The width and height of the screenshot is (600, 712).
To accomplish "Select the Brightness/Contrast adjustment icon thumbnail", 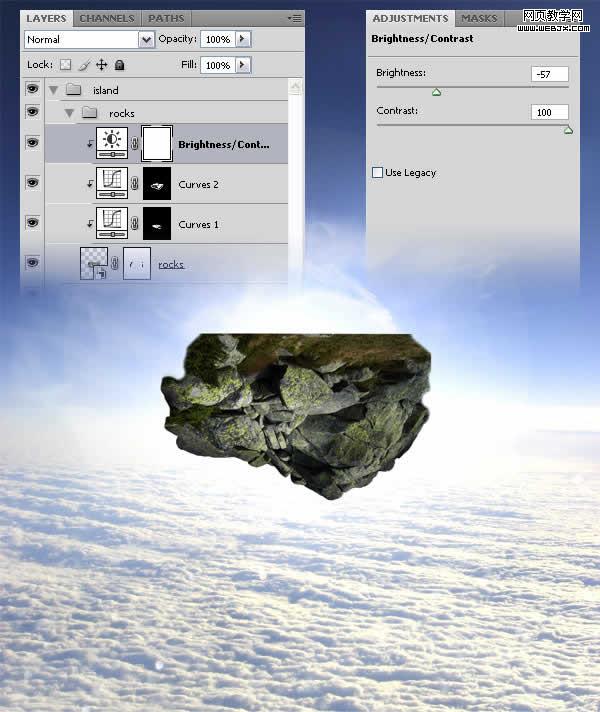I will (112, 143).
